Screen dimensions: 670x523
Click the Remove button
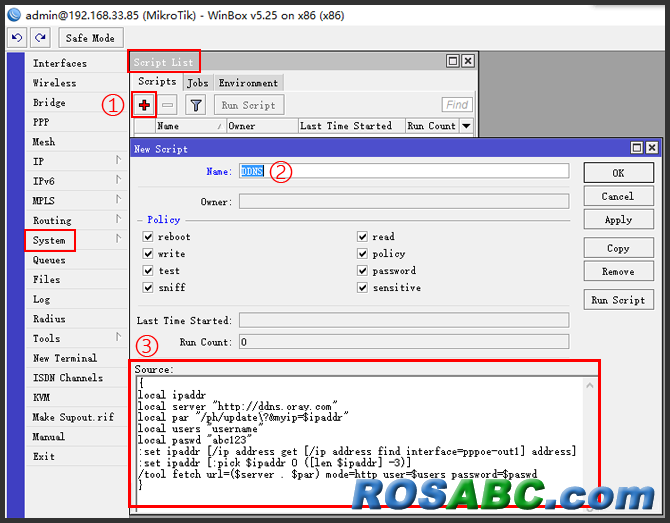click(618, 271)
